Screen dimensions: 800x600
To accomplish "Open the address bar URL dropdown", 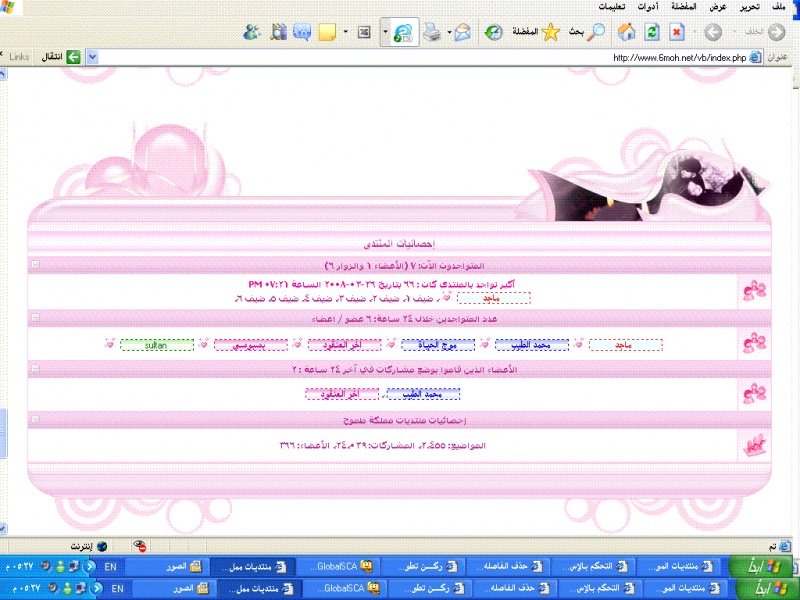I will [x=93, y=57].
